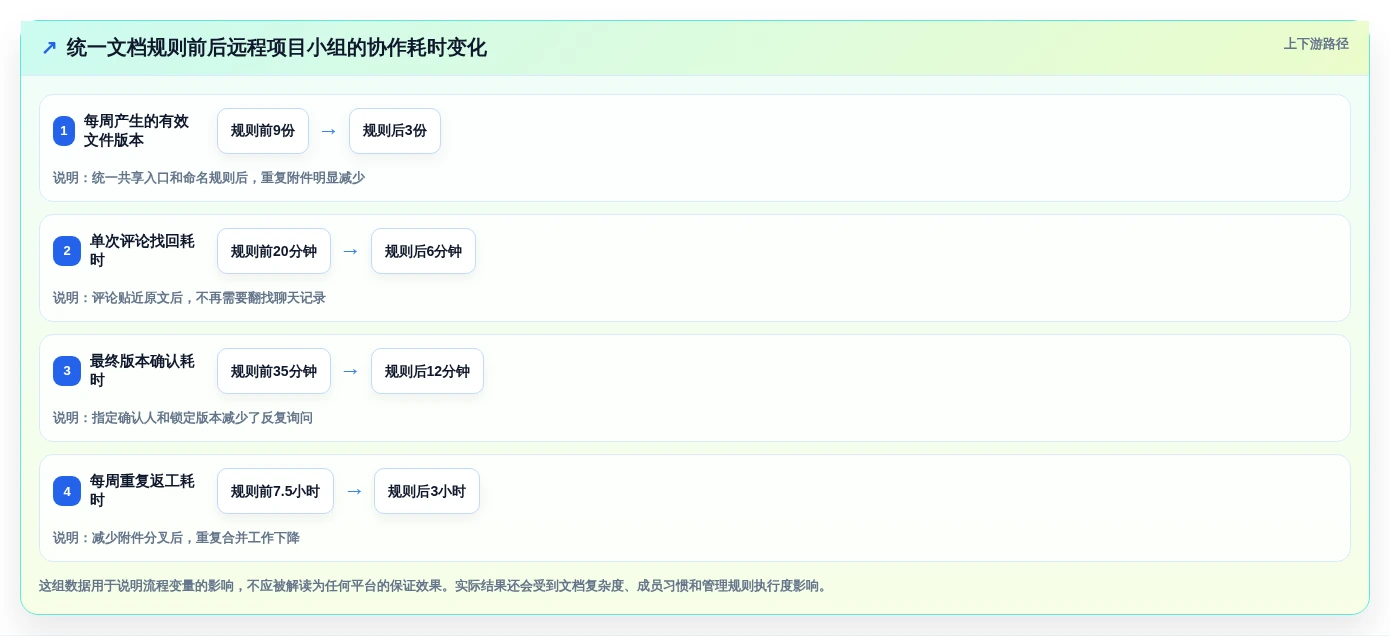The width and height of the screenshot is (1390, 636).
Task: Click the label 每周产生的有效文件版本
Action: pyautogui.click(x=137, y=131)
